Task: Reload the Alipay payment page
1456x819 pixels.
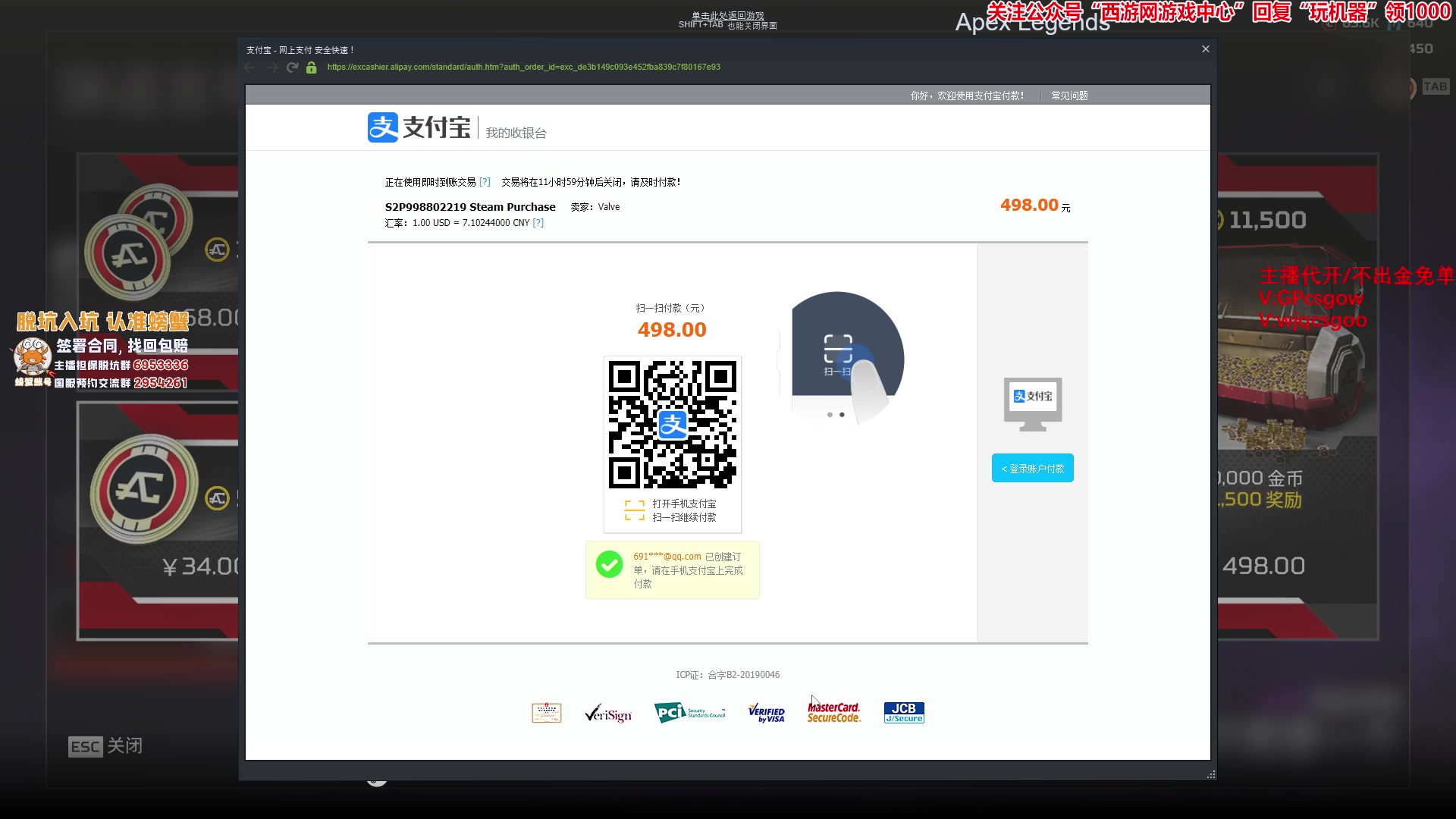Action: click(293, 67)
